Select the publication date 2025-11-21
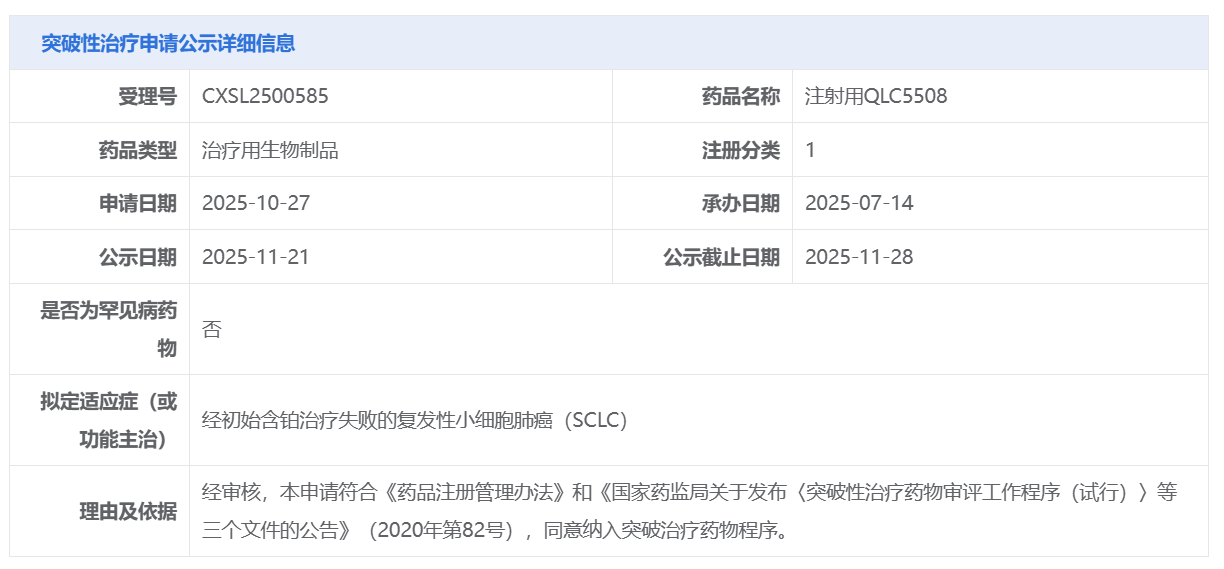The image size is (1224, 569). (256, 257)
